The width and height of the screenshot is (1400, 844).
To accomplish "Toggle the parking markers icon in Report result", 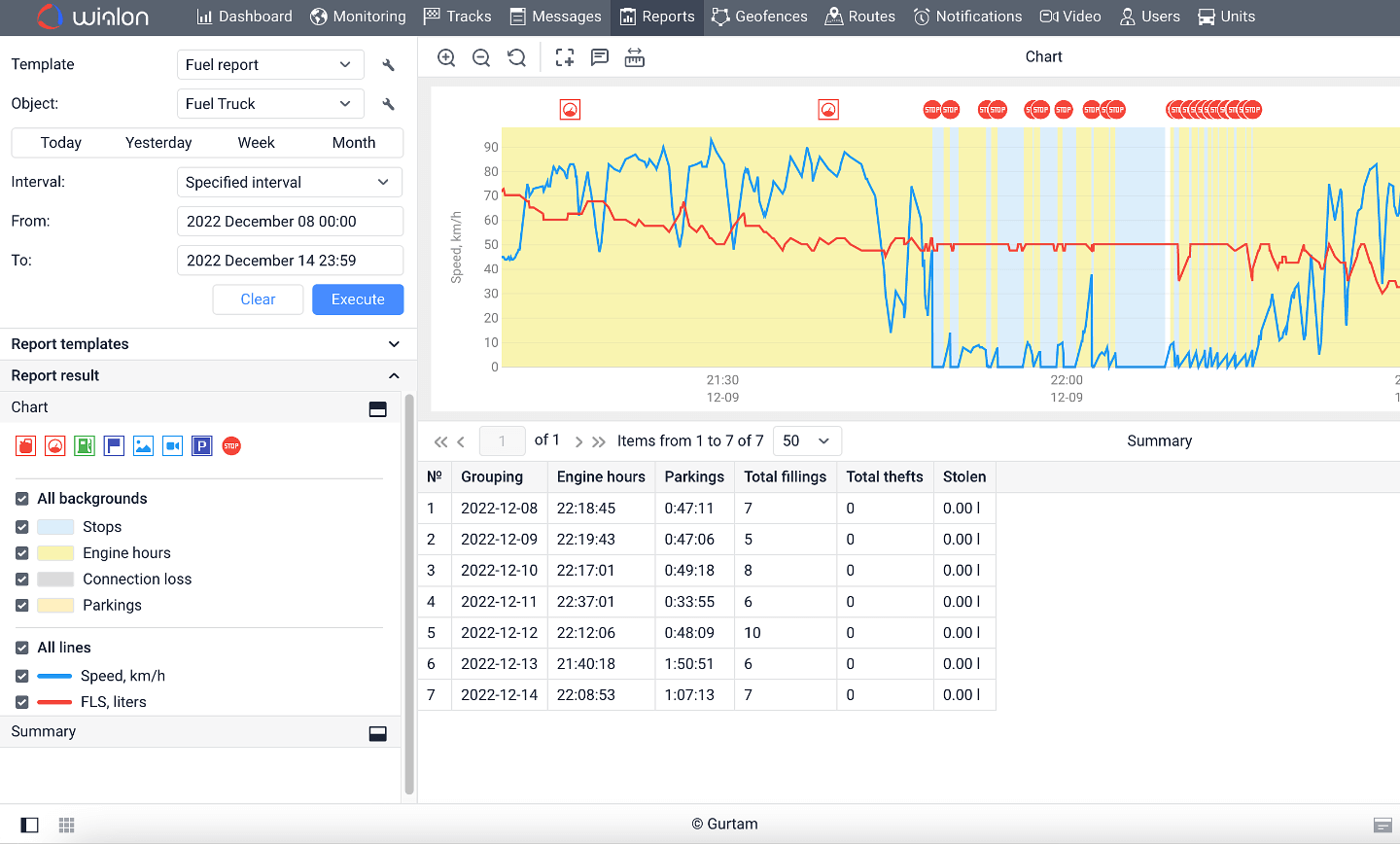I will pos(201,445).
